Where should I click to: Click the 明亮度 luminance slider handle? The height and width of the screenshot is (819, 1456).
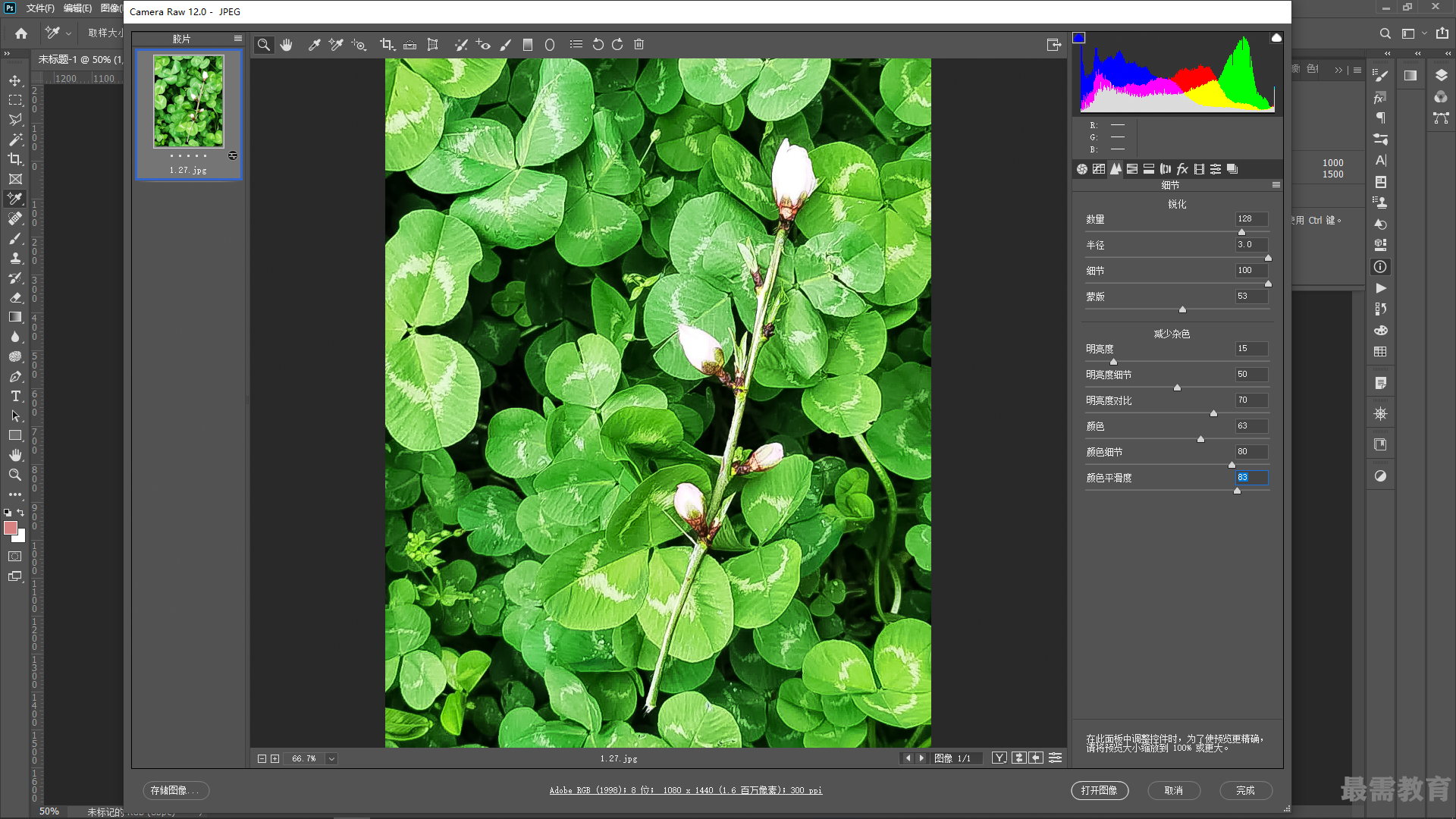1113,362
